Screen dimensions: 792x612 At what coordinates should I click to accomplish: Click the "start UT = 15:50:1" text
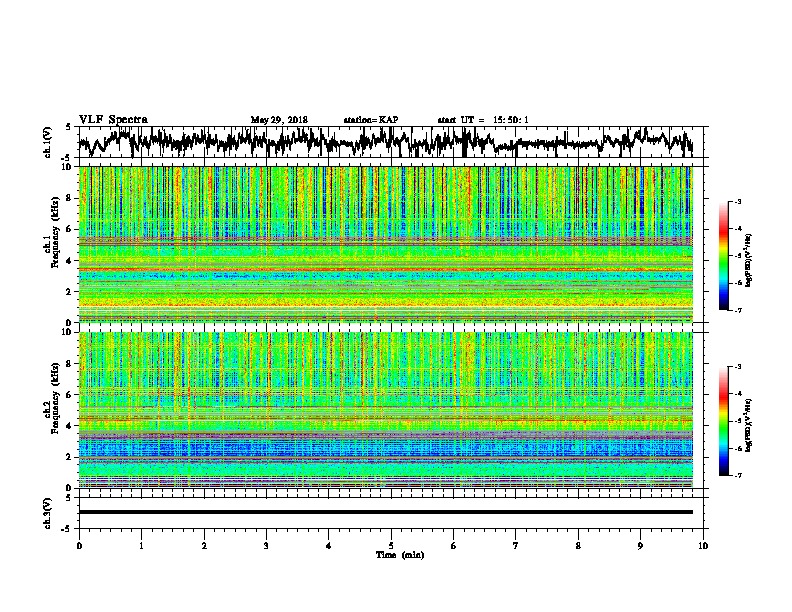click(483, 120)
